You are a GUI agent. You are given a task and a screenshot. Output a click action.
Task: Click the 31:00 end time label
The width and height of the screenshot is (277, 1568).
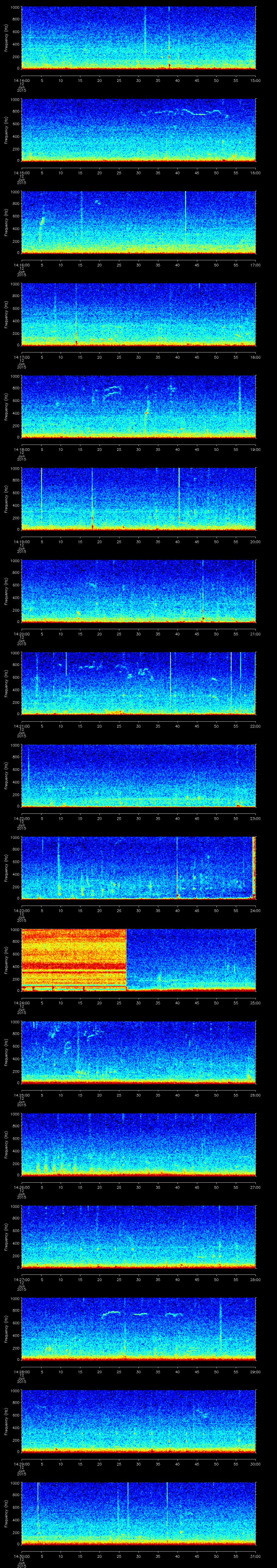point(255,1556)
